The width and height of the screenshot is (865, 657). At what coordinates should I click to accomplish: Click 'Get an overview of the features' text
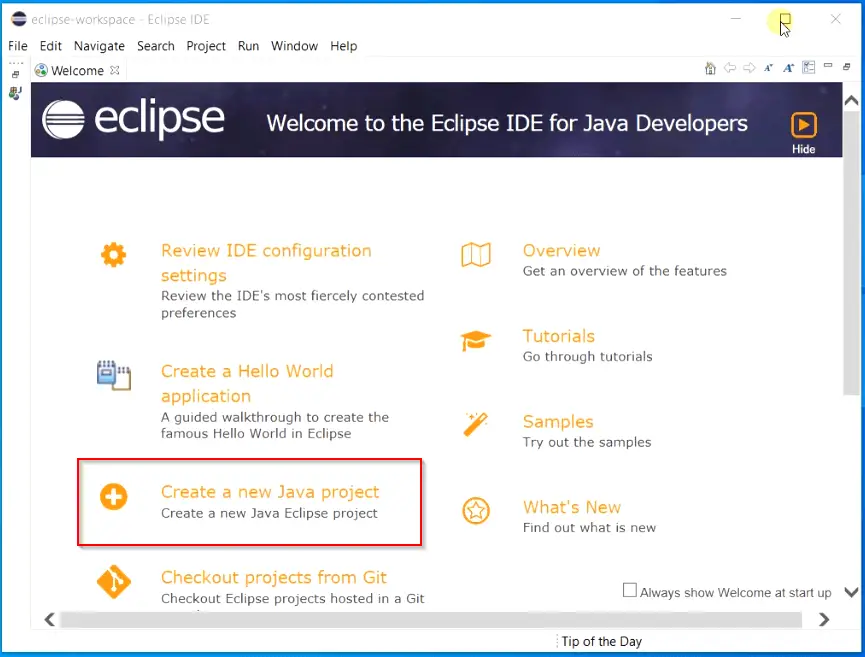pos(624,271)
